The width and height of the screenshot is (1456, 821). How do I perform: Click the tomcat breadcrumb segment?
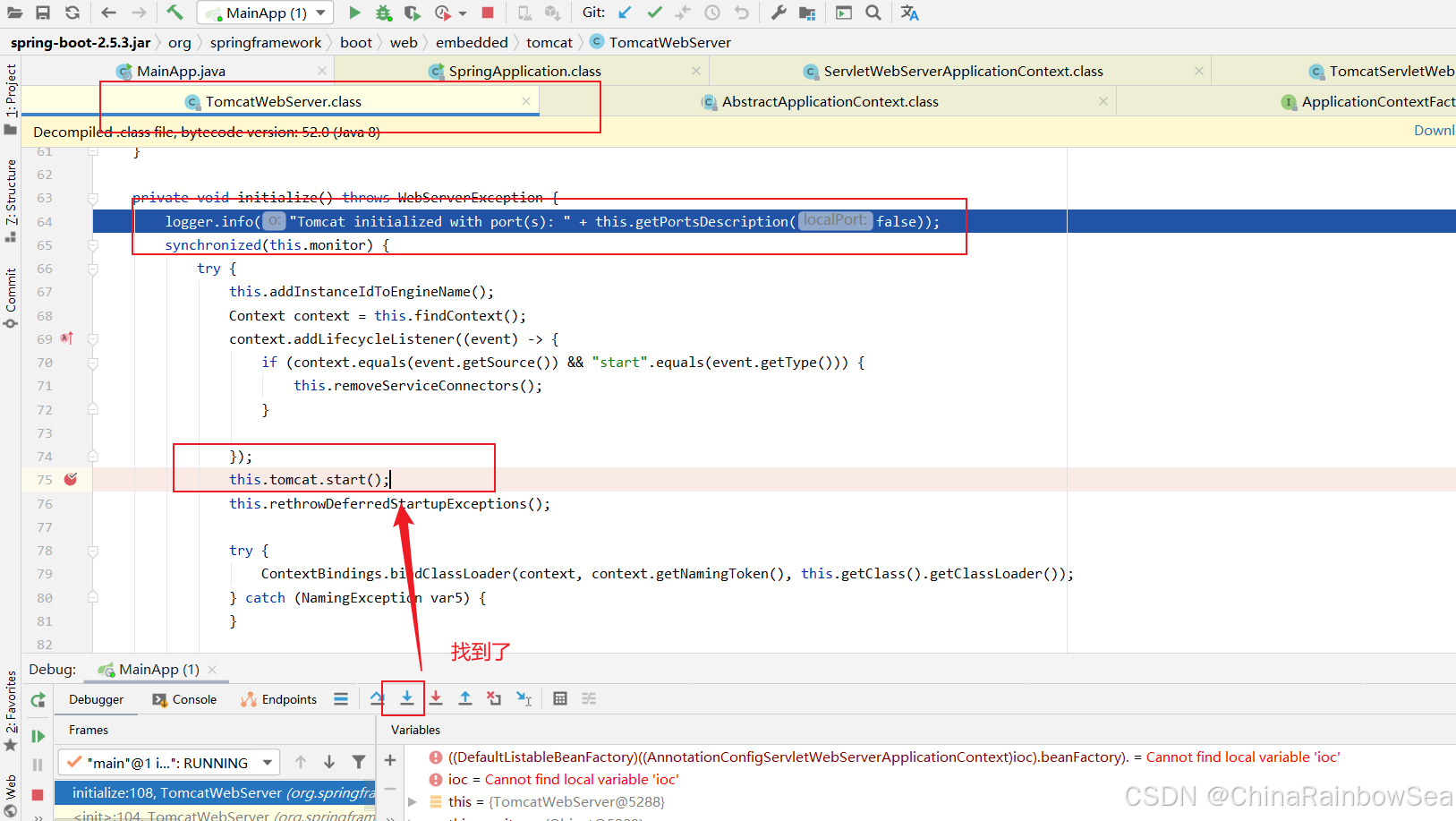coord(549,42)
